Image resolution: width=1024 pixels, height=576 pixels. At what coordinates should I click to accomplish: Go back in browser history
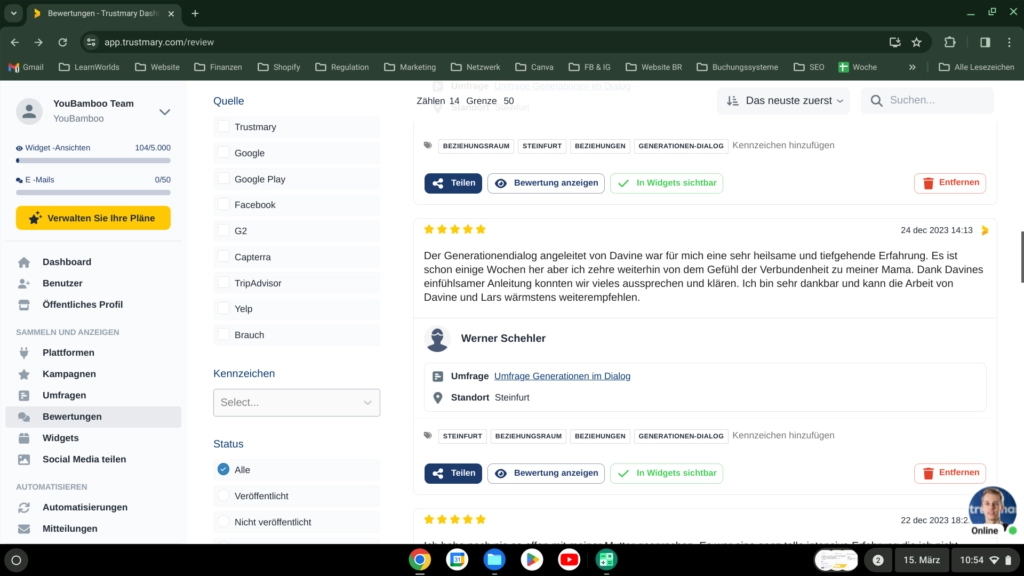click(14, 42)
